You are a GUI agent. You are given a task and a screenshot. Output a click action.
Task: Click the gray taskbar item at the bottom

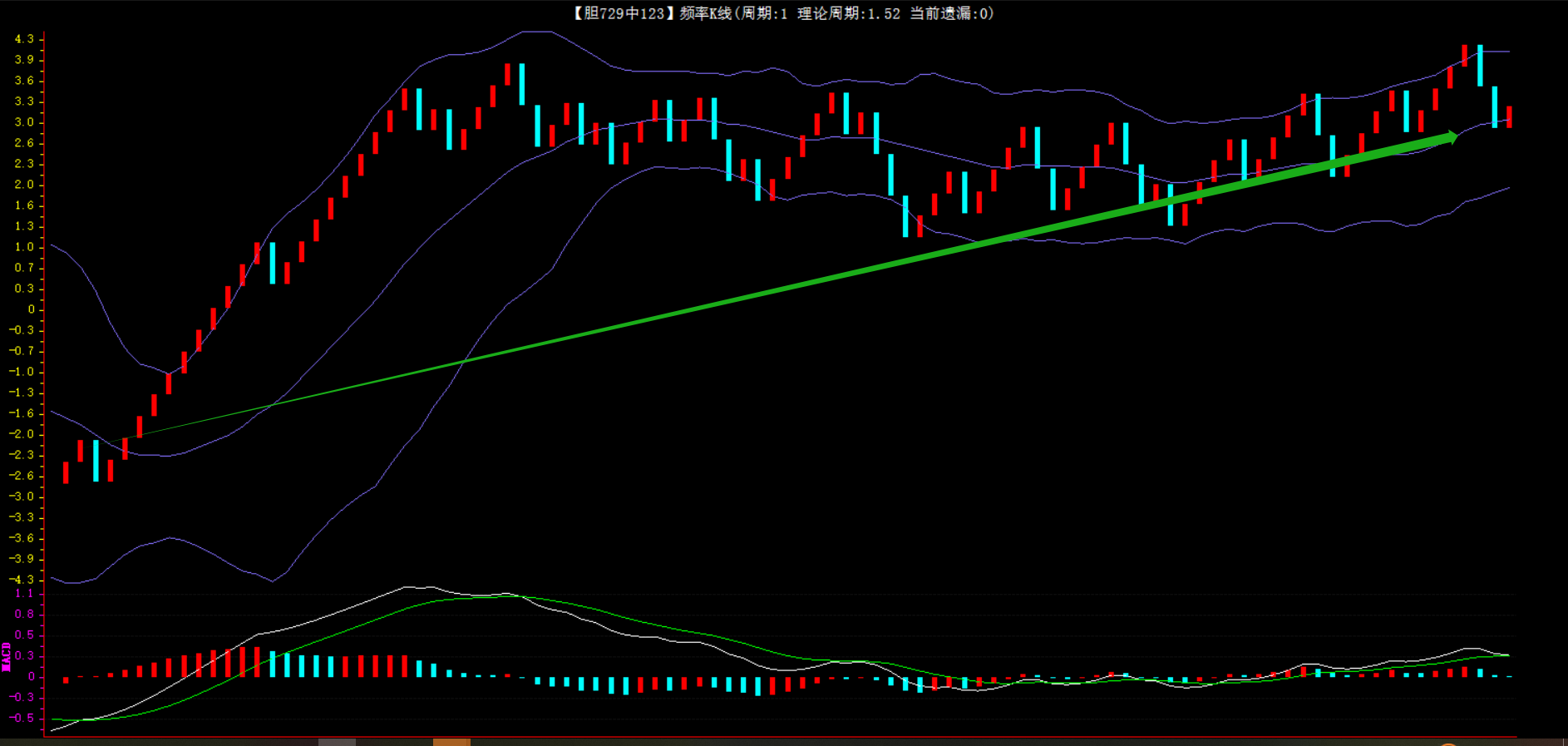click(x=337, y=742)
